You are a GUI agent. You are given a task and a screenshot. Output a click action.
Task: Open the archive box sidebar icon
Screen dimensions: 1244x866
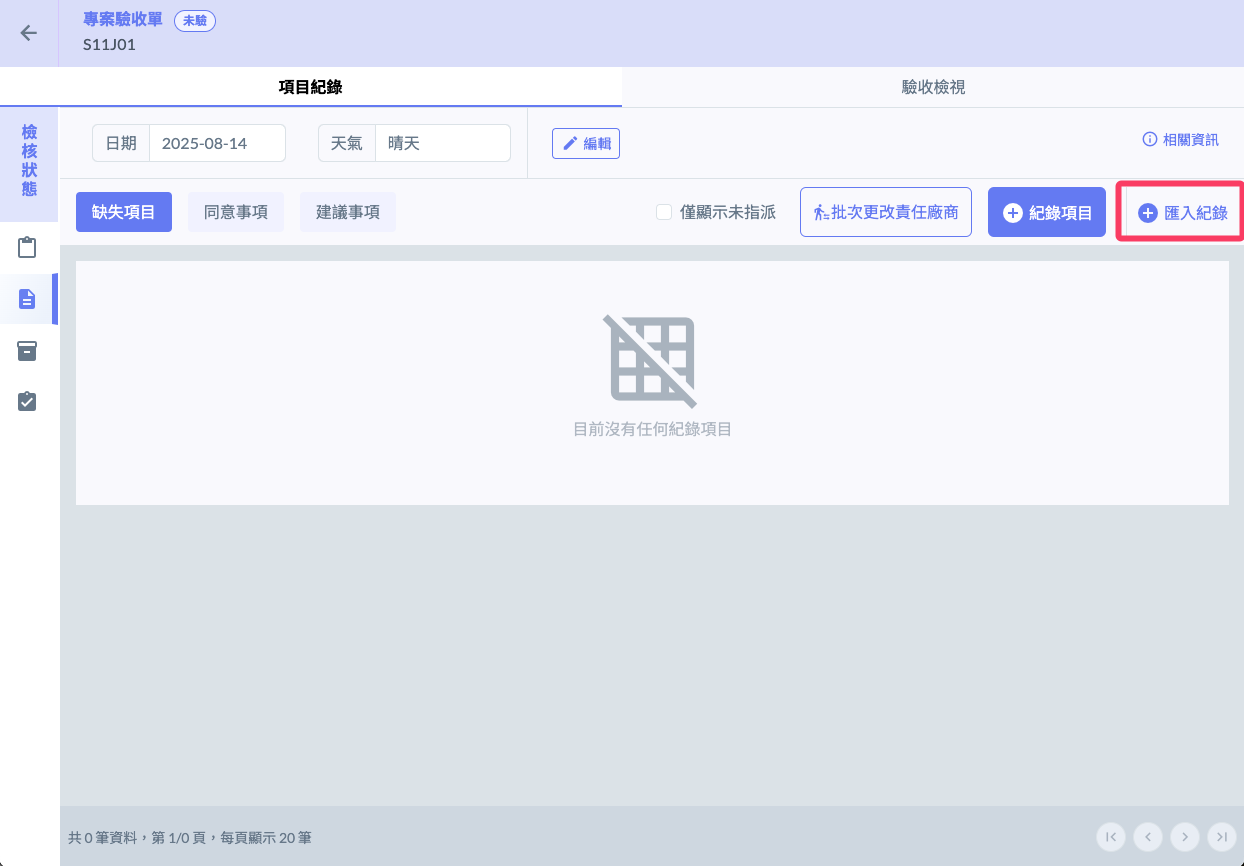pyautogui.click(x=27, y=350)
